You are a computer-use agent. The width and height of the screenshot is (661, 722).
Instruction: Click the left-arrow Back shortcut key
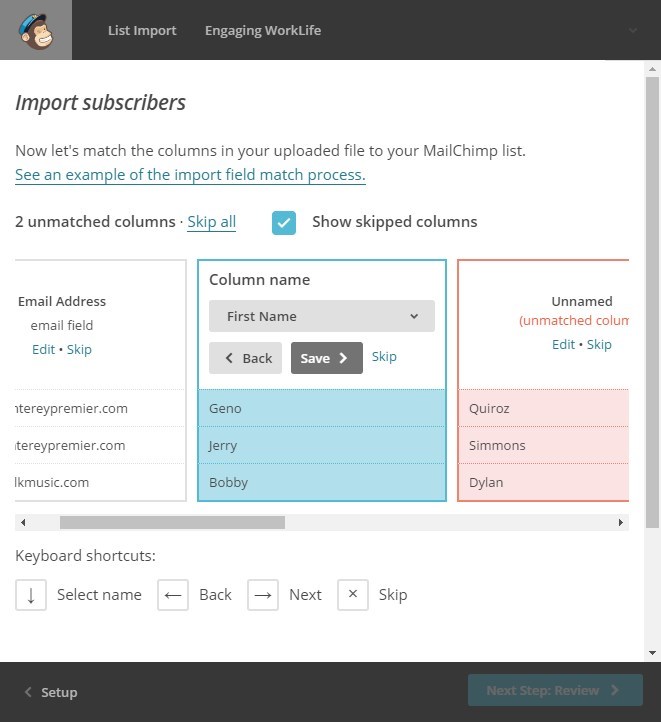coord(173,594)
